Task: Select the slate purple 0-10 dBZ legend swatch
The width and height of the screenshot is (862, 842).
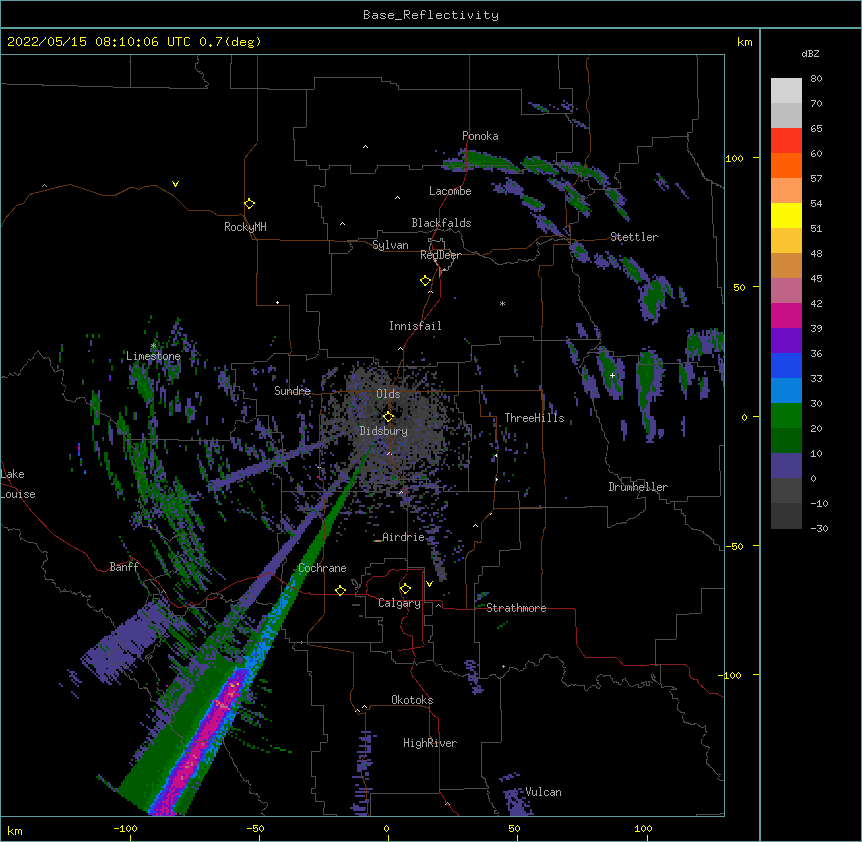Action: [x=786, y=466]
